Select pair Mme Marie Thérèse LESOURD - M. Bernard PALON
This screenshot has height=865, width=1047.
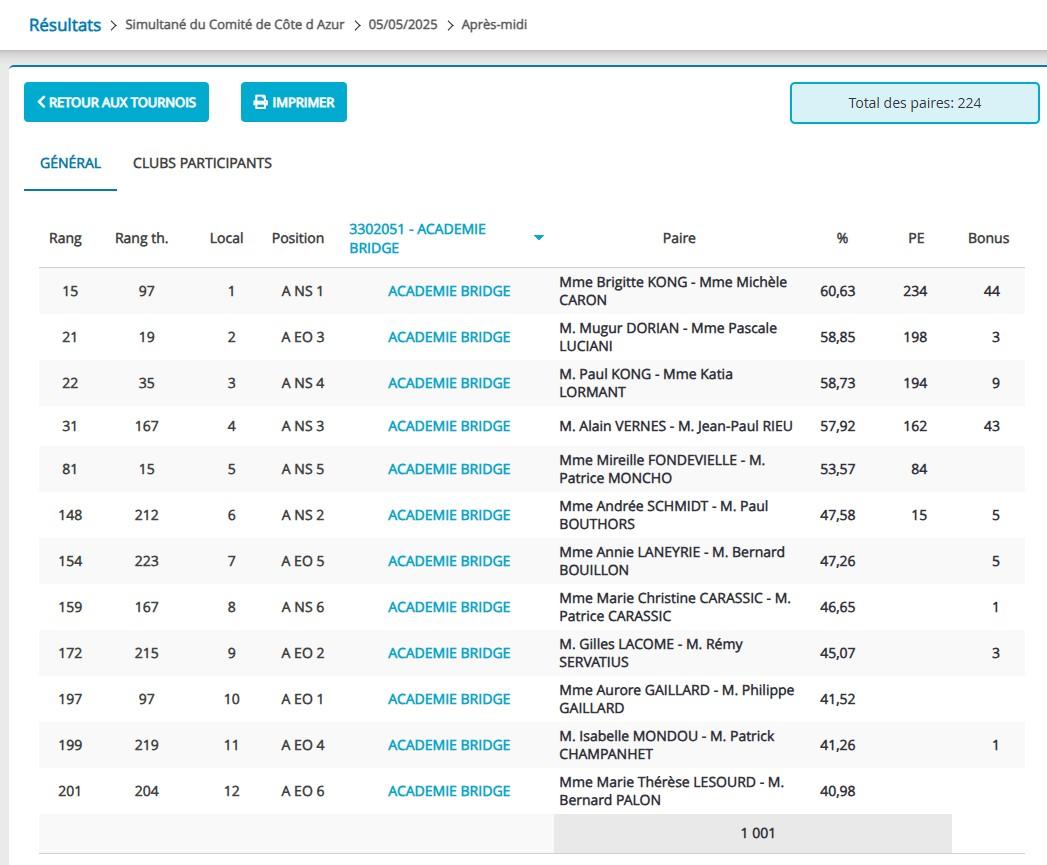tap(671, 792)
